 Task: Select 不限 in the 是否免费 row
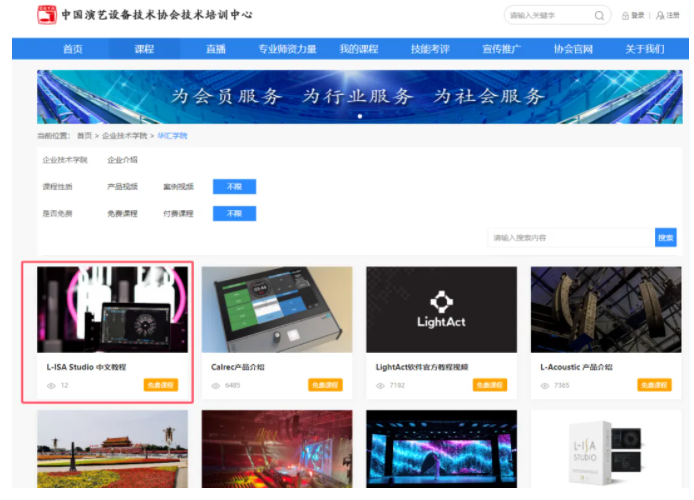coord(234,214)
